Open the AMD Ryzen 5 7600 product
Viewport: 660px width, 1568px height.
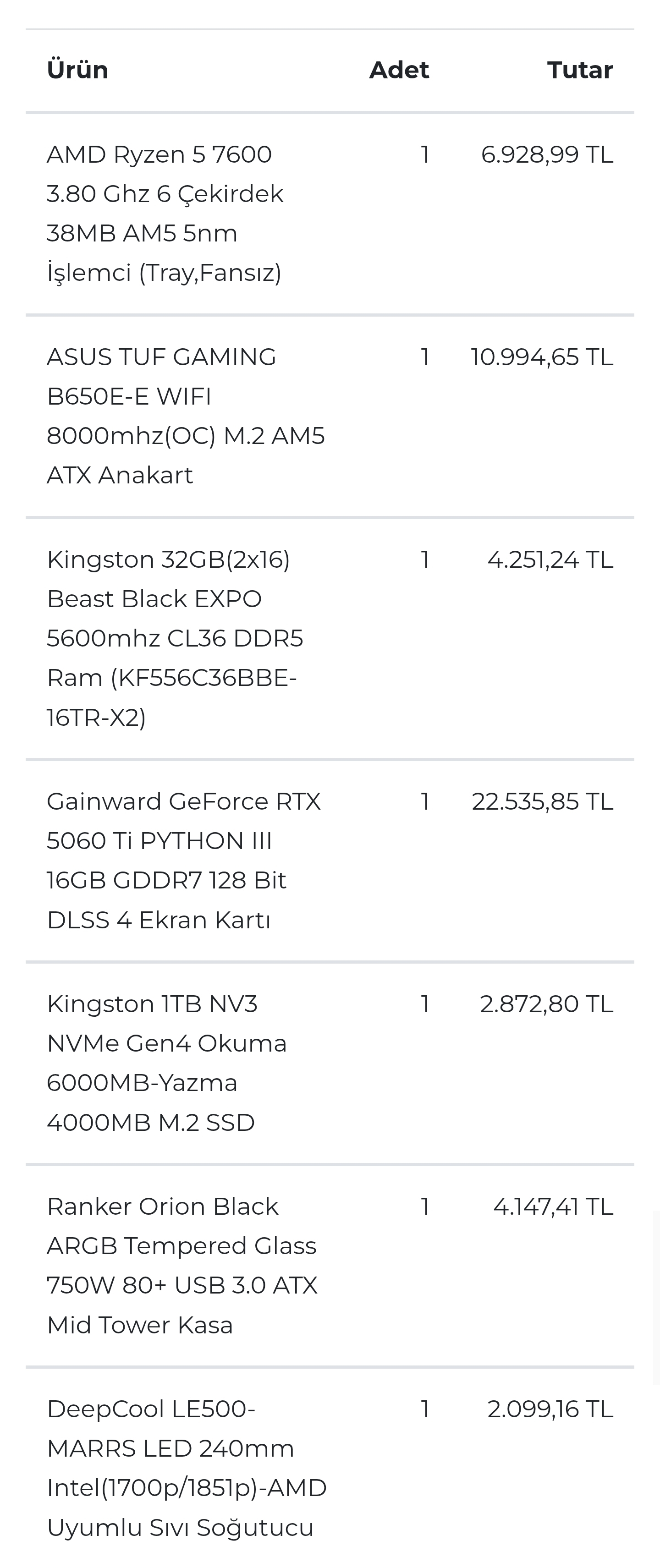click(165, 213)
